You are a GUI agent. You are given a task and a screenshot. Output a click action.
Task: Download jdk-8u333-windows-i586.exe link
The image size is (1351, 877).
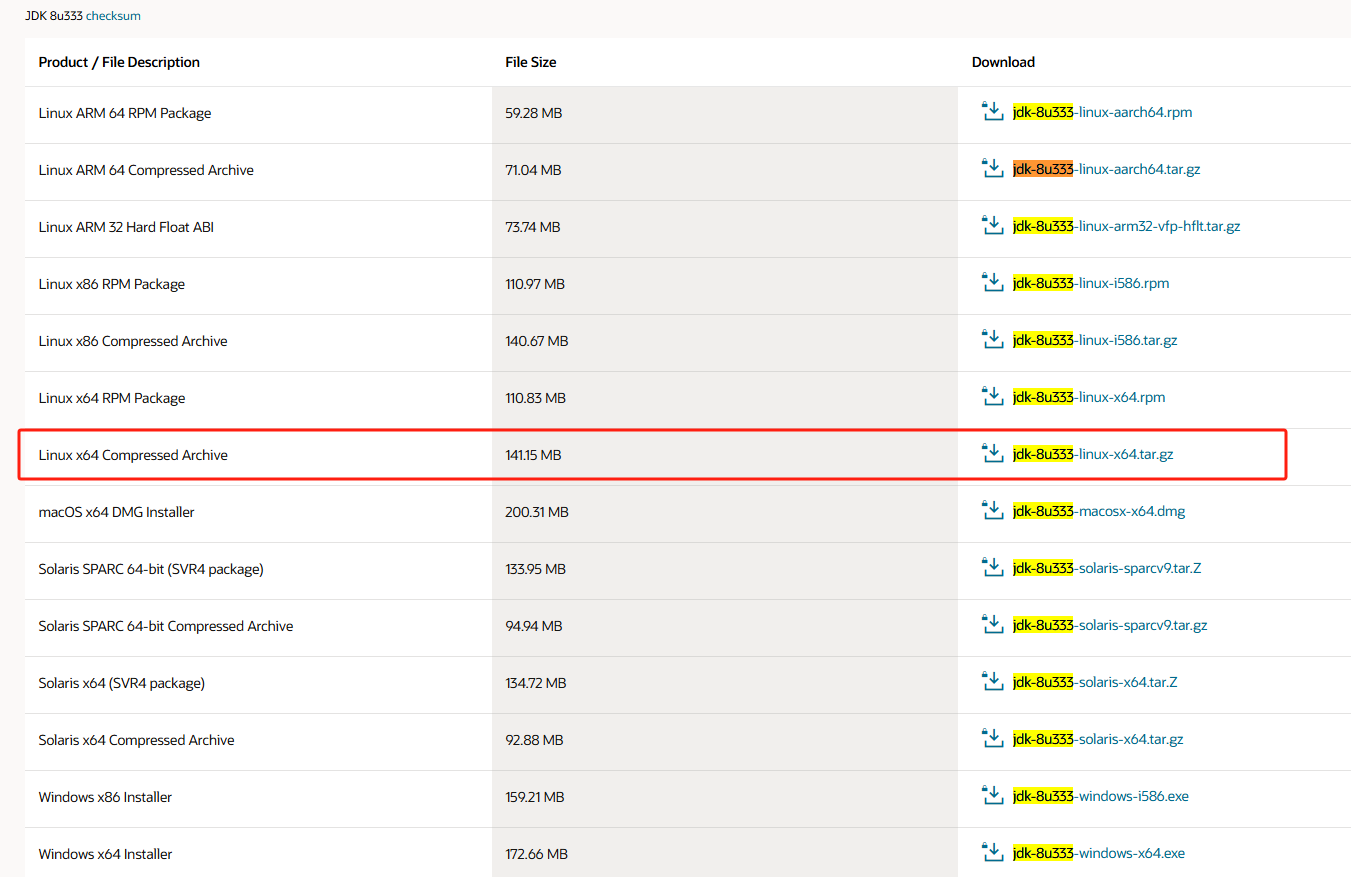click(1100, 796)
